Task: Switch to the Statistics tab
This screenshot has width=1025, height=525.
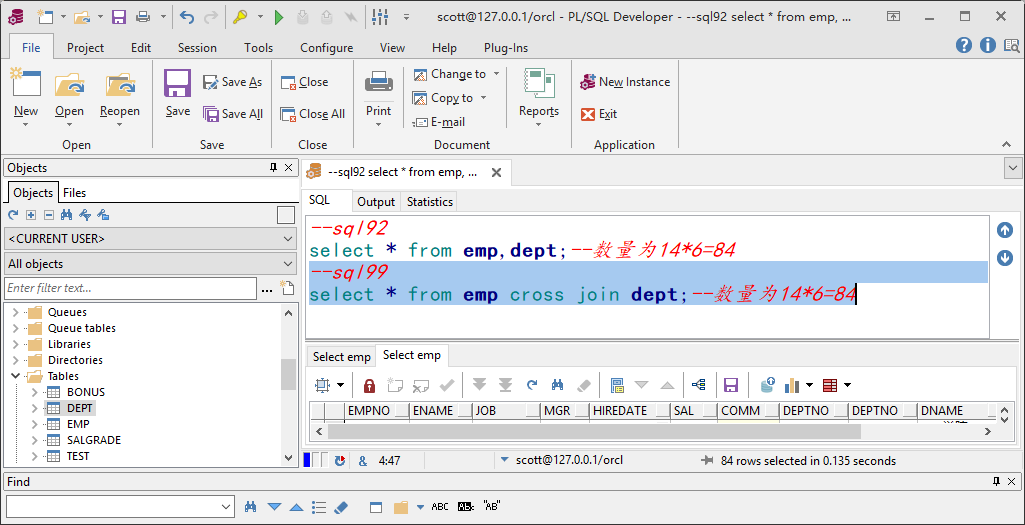Action: click(x=429, y=202)
